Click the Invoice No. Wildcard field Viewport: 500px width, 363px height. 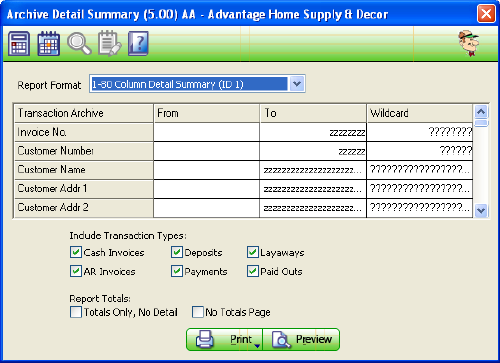pyautogui.click(x=420, y=132)
